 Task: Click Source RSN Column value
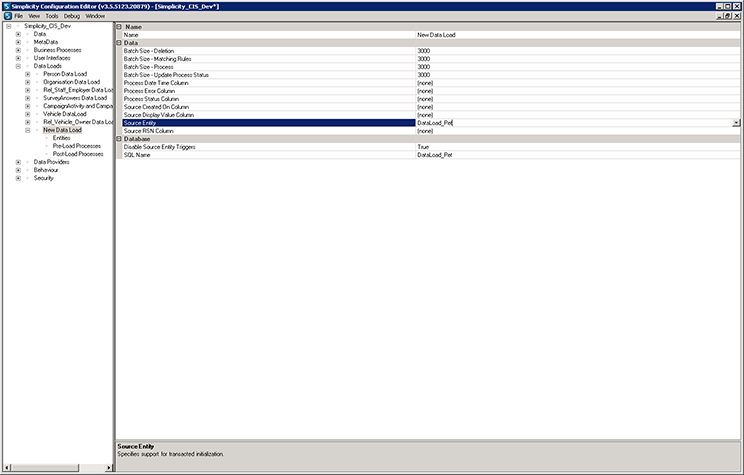[577, 131]
